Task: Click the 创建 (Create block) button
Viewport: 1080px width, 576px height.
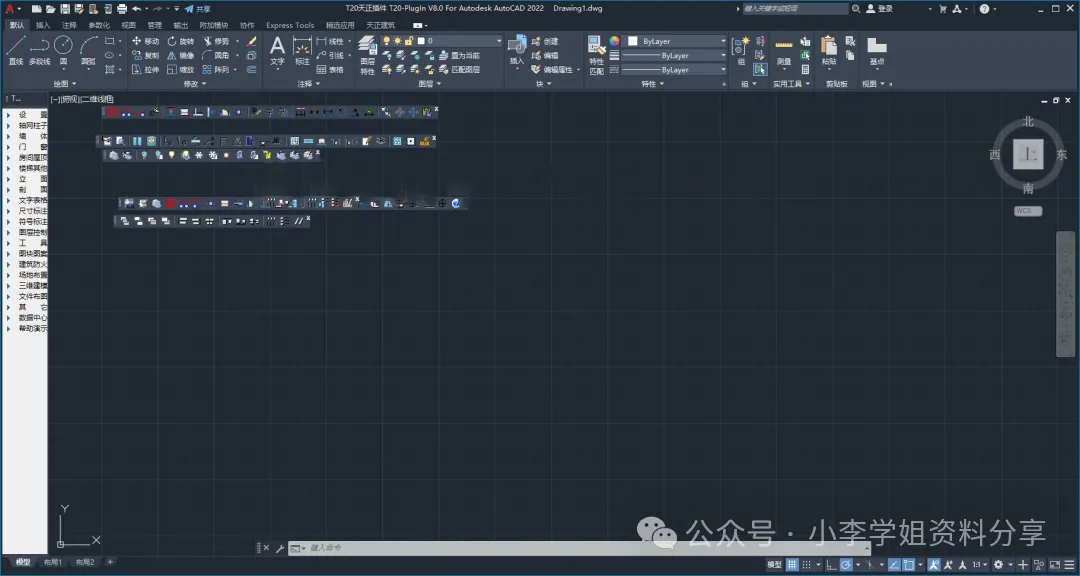Action: 544,41
